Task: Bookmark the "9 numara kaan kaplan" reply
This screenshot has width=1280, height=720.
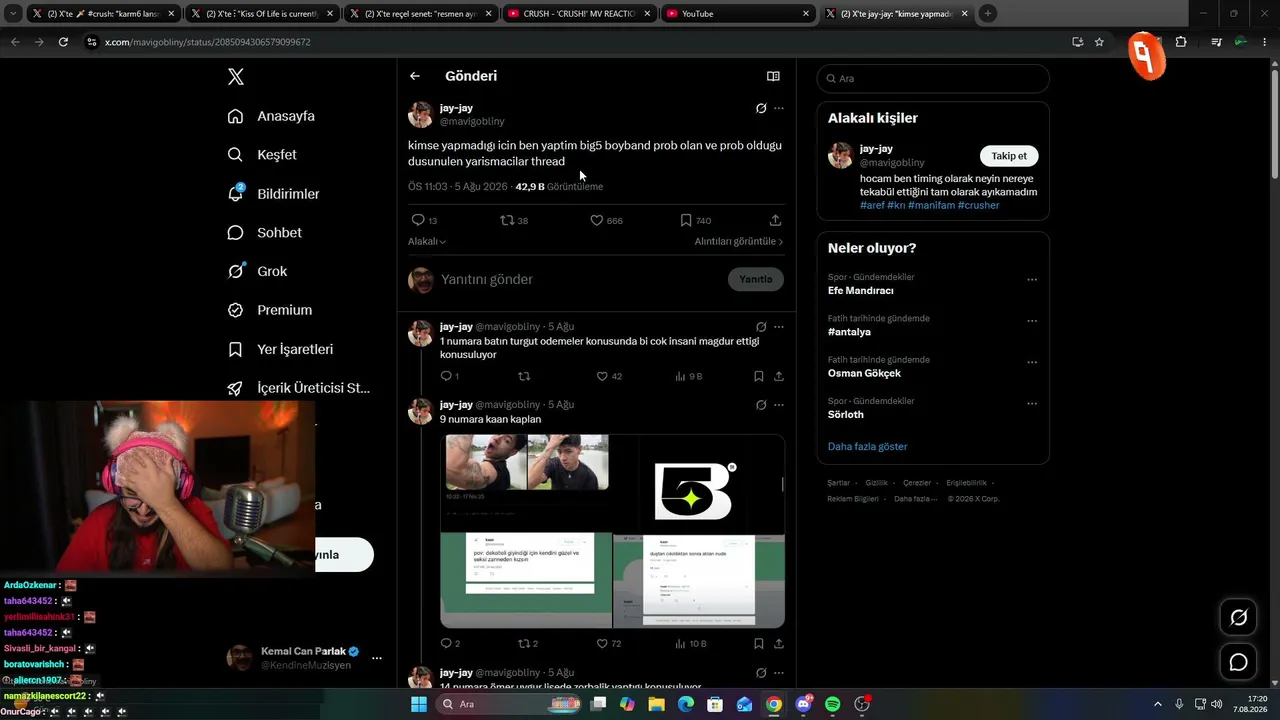Action: pos(759,643)
